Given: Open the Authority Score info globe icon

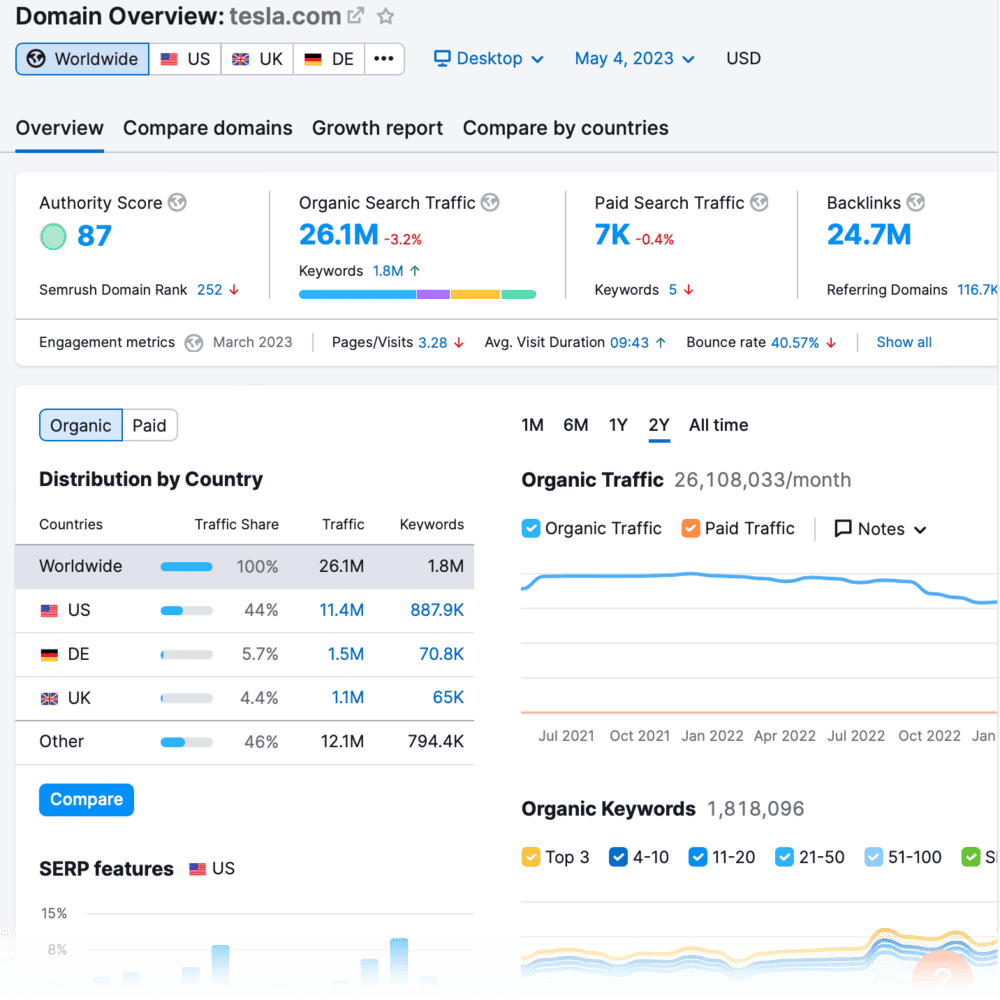Looking at the screenshot, I should coord(177,202).
